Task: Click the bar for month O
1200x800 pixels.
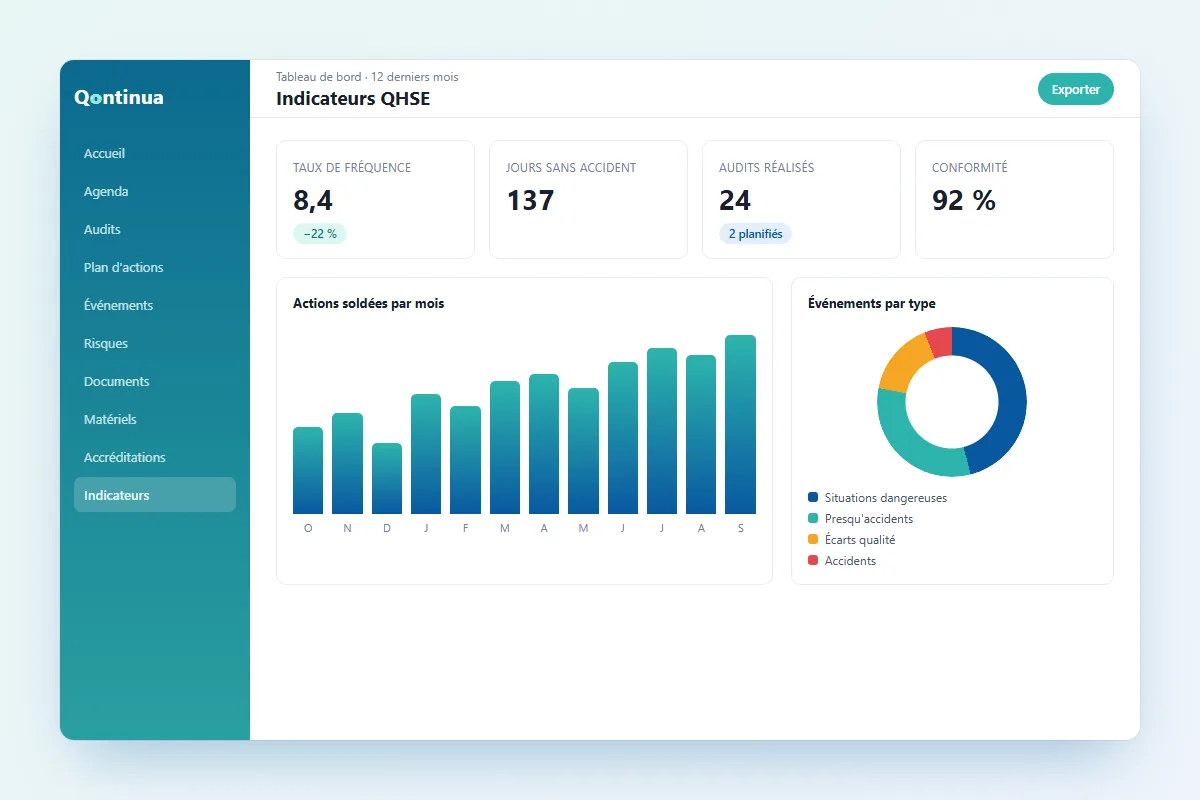Action: 308,471
